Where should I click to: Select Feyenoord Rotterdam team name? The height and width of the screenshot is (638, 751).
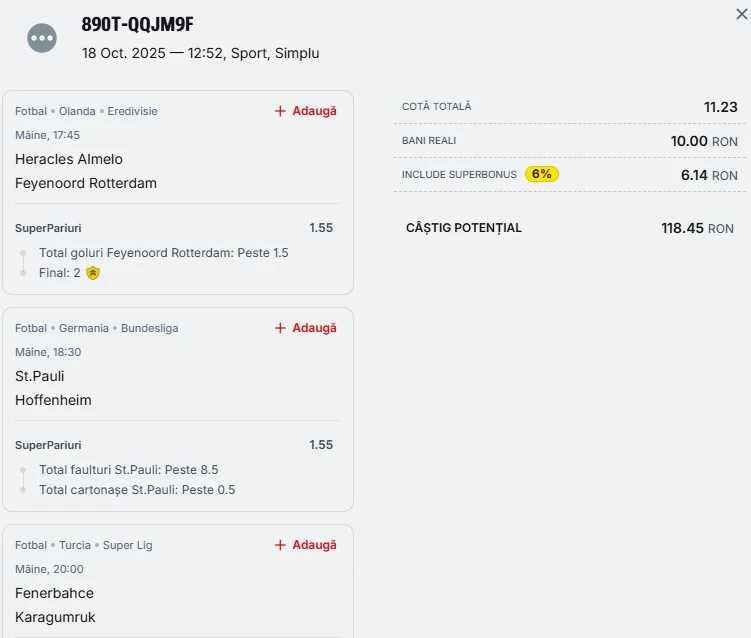click(86, 183)
